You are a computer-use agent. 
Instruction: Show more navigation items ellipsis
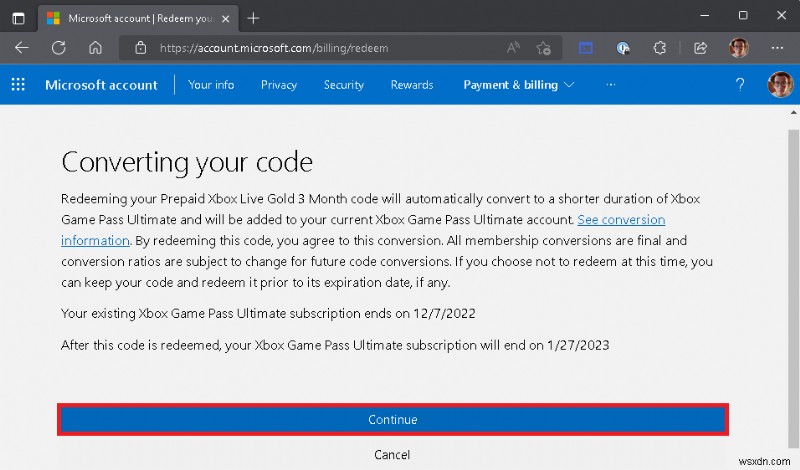tap(611, 85)
